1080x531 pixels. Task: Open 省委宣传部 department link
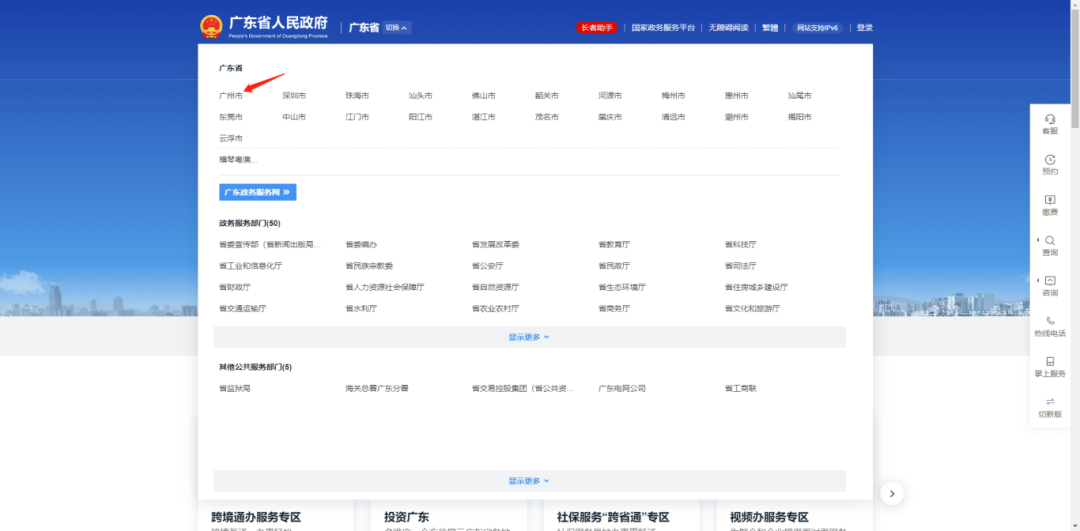pos(270,244)
